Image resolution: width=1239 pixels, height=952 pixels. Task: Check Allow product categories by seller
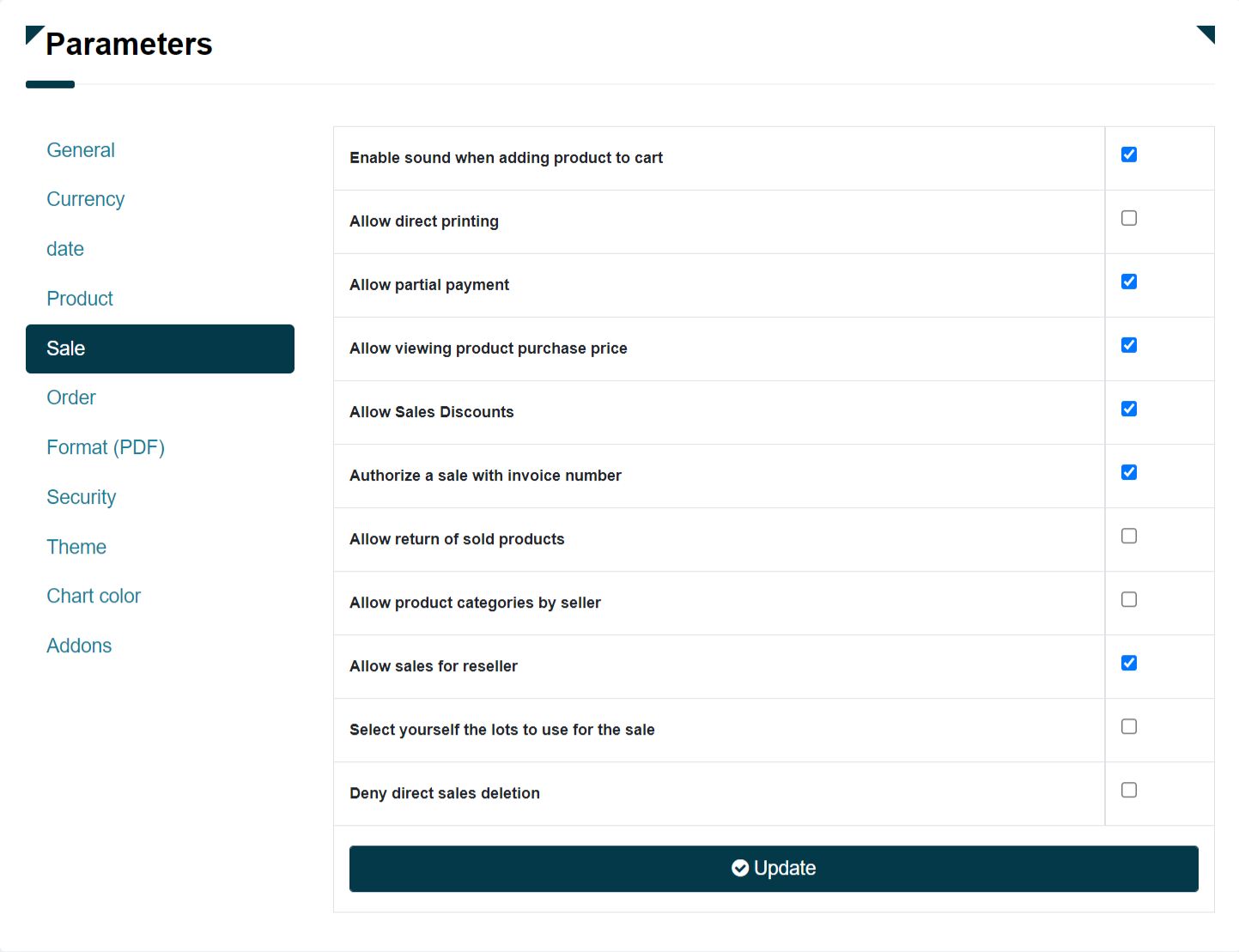[1129, 599]
